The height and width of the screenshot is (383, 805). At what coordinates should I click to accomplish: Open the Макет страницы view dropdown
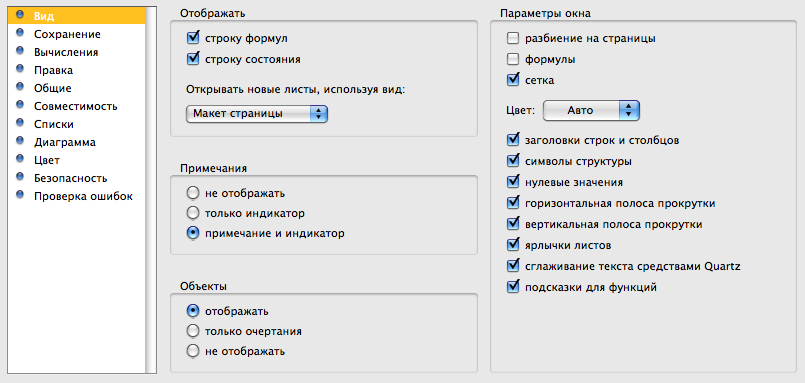click(257, 114)
